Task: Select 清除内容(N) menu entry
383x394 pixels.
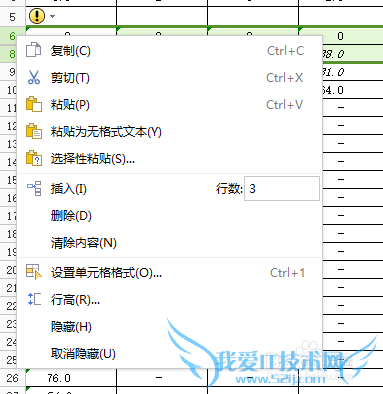Action: (x=170, y=243)
